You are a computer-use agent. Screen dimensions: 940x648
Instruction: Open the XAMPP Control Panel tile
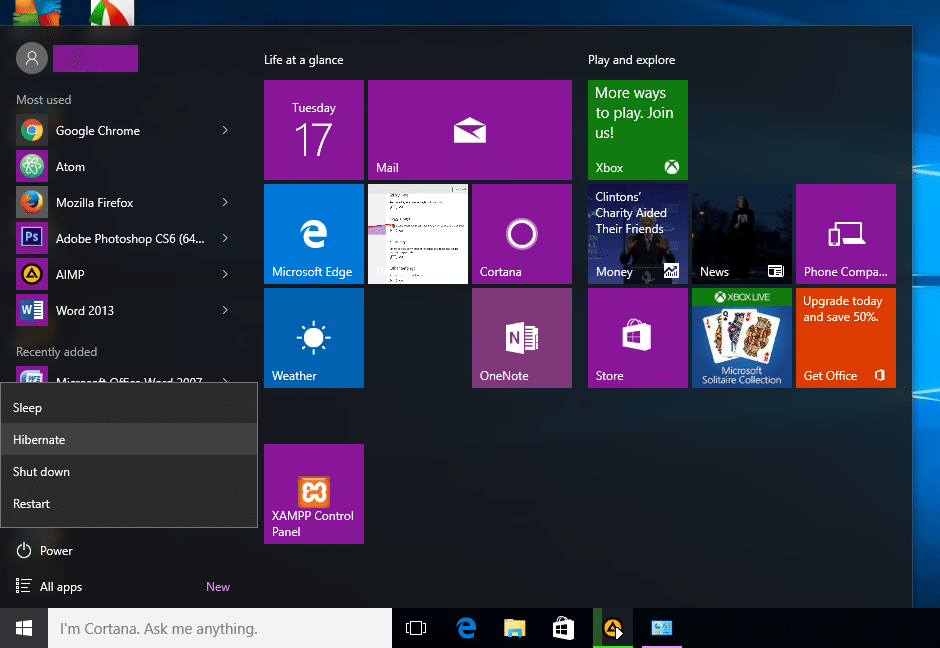[x=314, y=494]
